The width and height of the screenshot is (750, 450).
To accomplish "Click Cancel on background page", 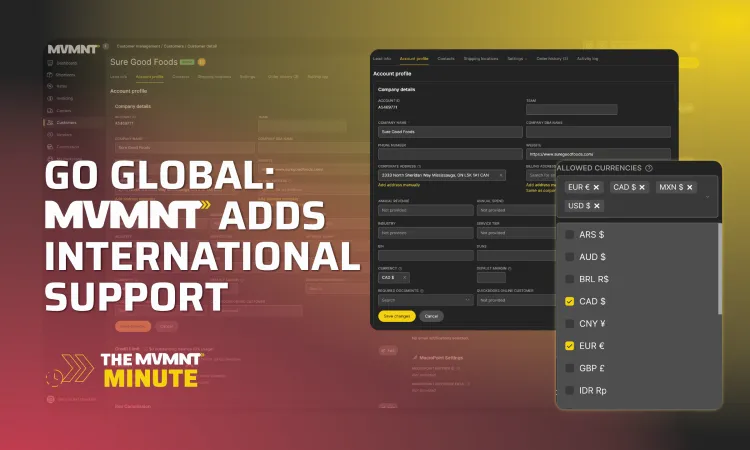I will 166,326.
